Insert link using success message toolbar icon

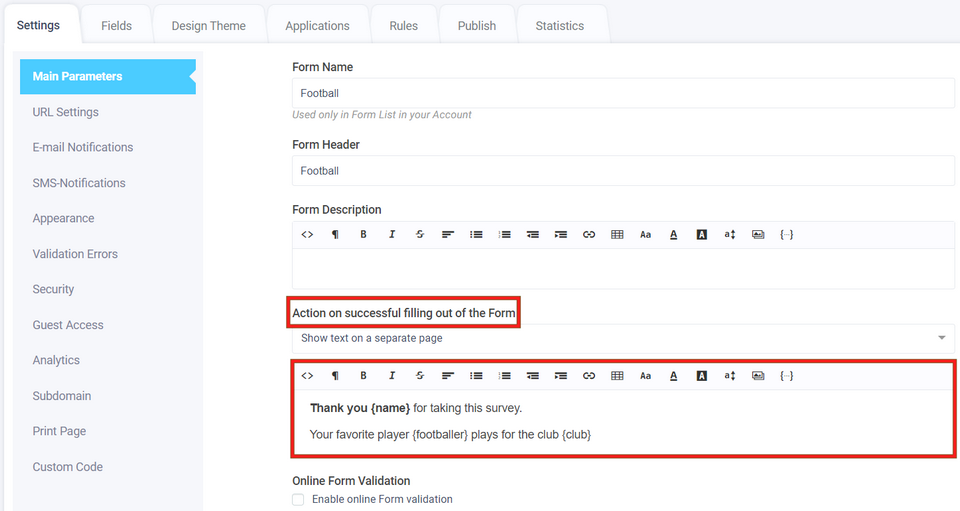pyautogui.click(x=589, y=376)
